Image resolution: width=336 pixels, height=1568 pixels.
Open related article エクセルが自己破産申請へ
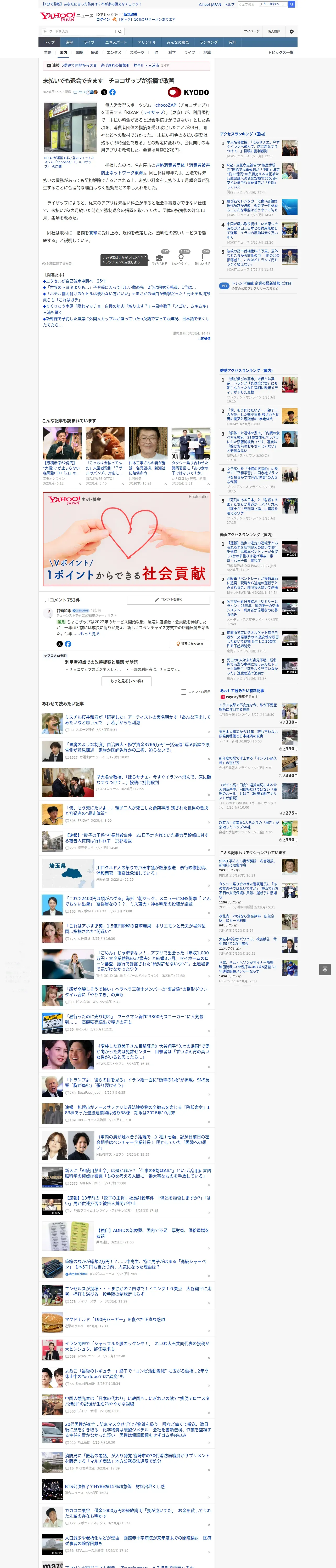(x=74, y=281)
